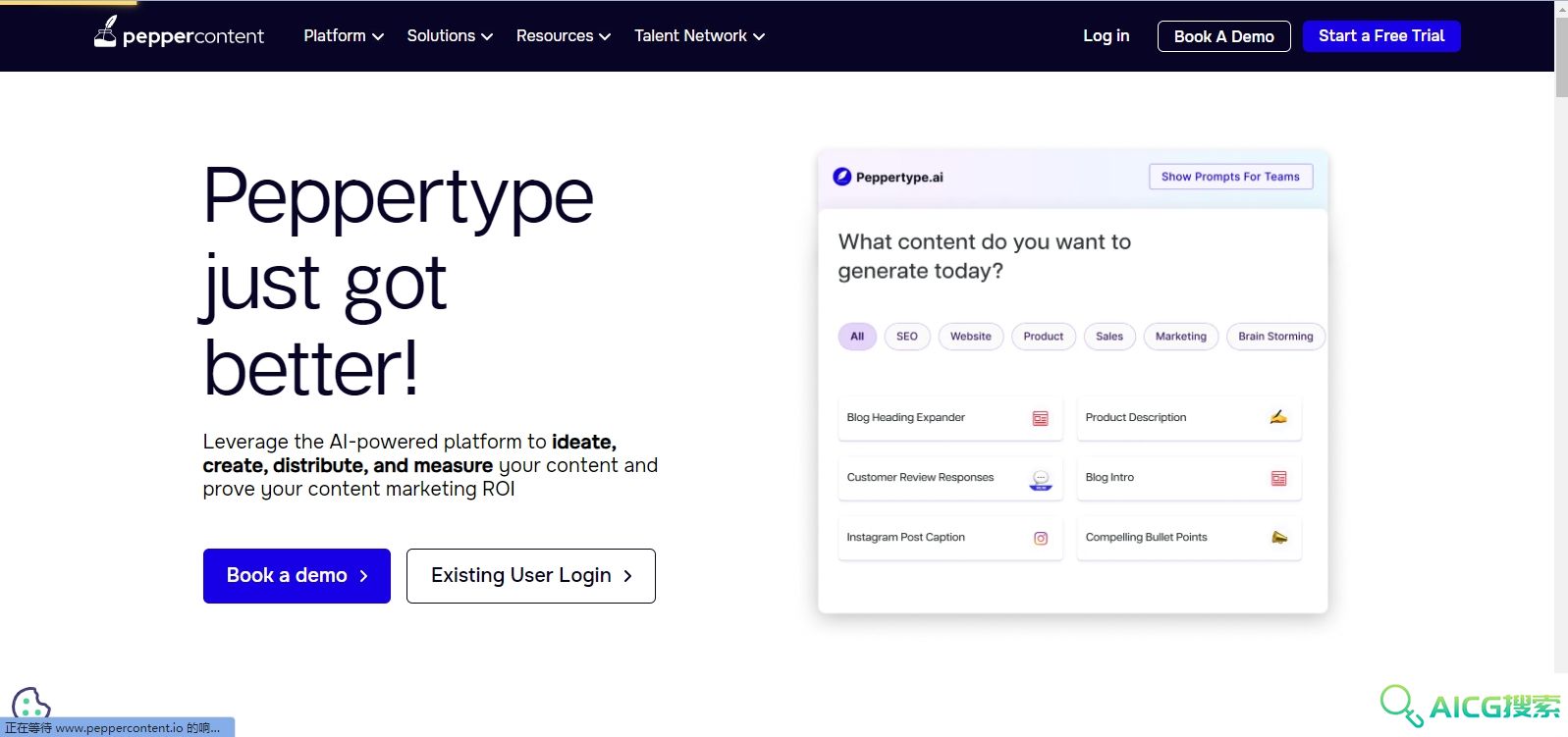This screenshot has width=1568, height=737.
Task: Select the Brain Storming filter tab
Action: click(x=1275, y=337)
